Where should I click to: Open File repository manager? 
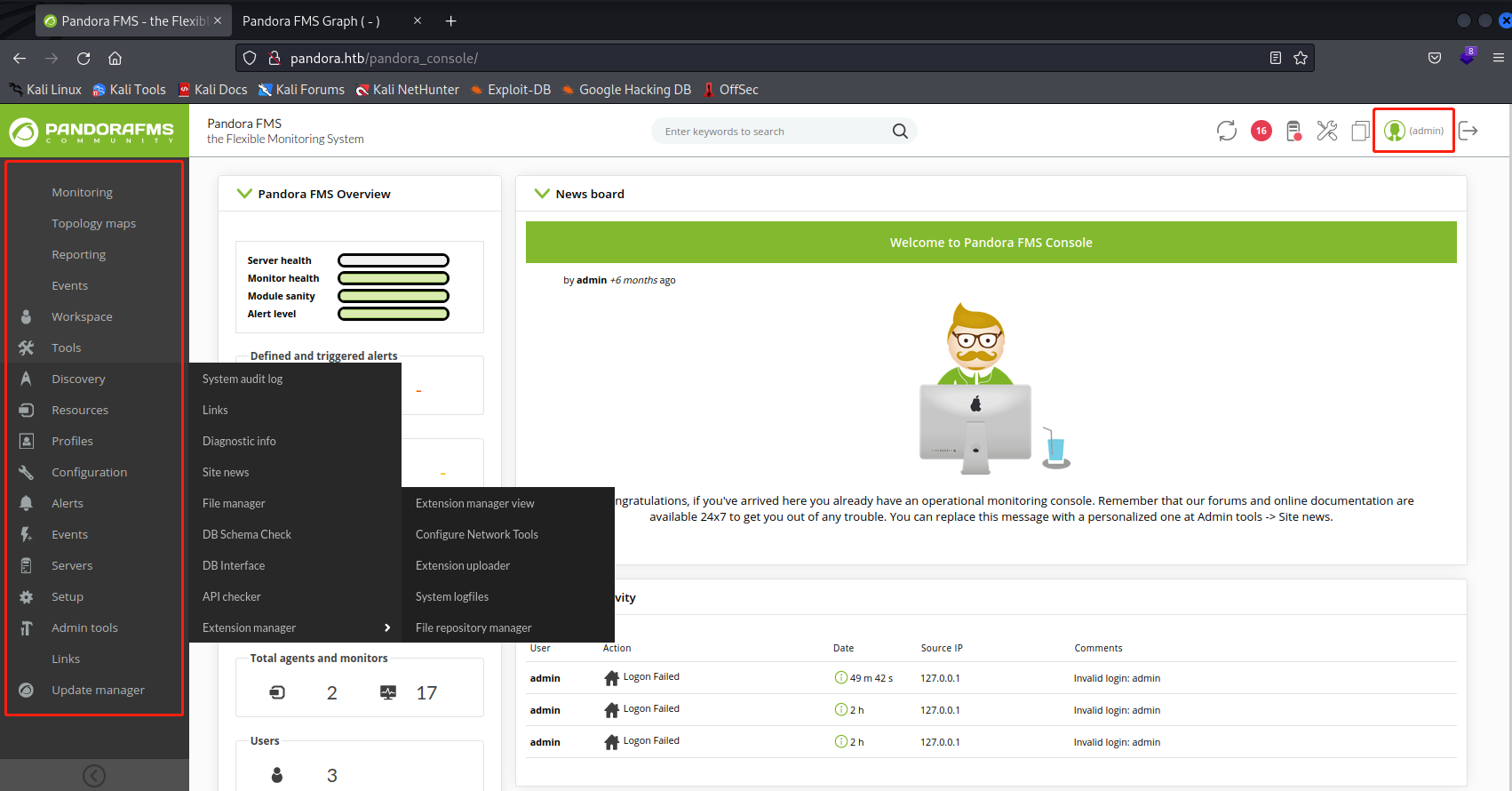click(x=473, y=627)
